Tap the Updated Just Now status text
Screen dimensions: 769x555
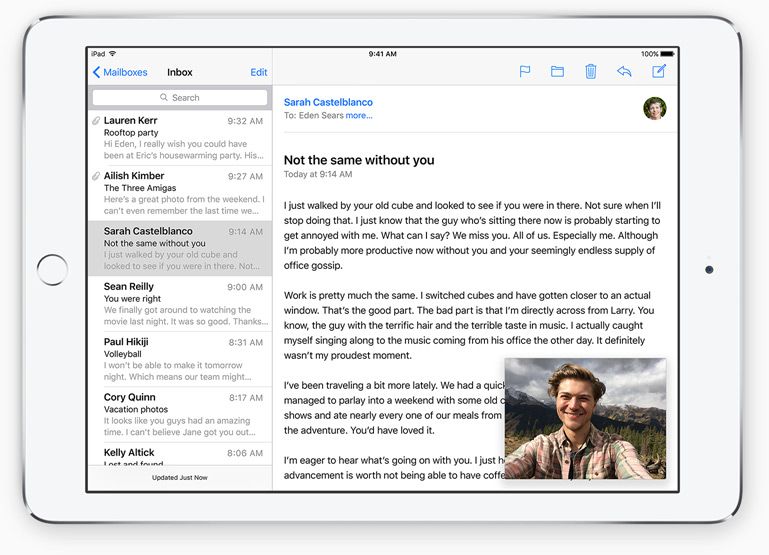(x=179, y=478)
